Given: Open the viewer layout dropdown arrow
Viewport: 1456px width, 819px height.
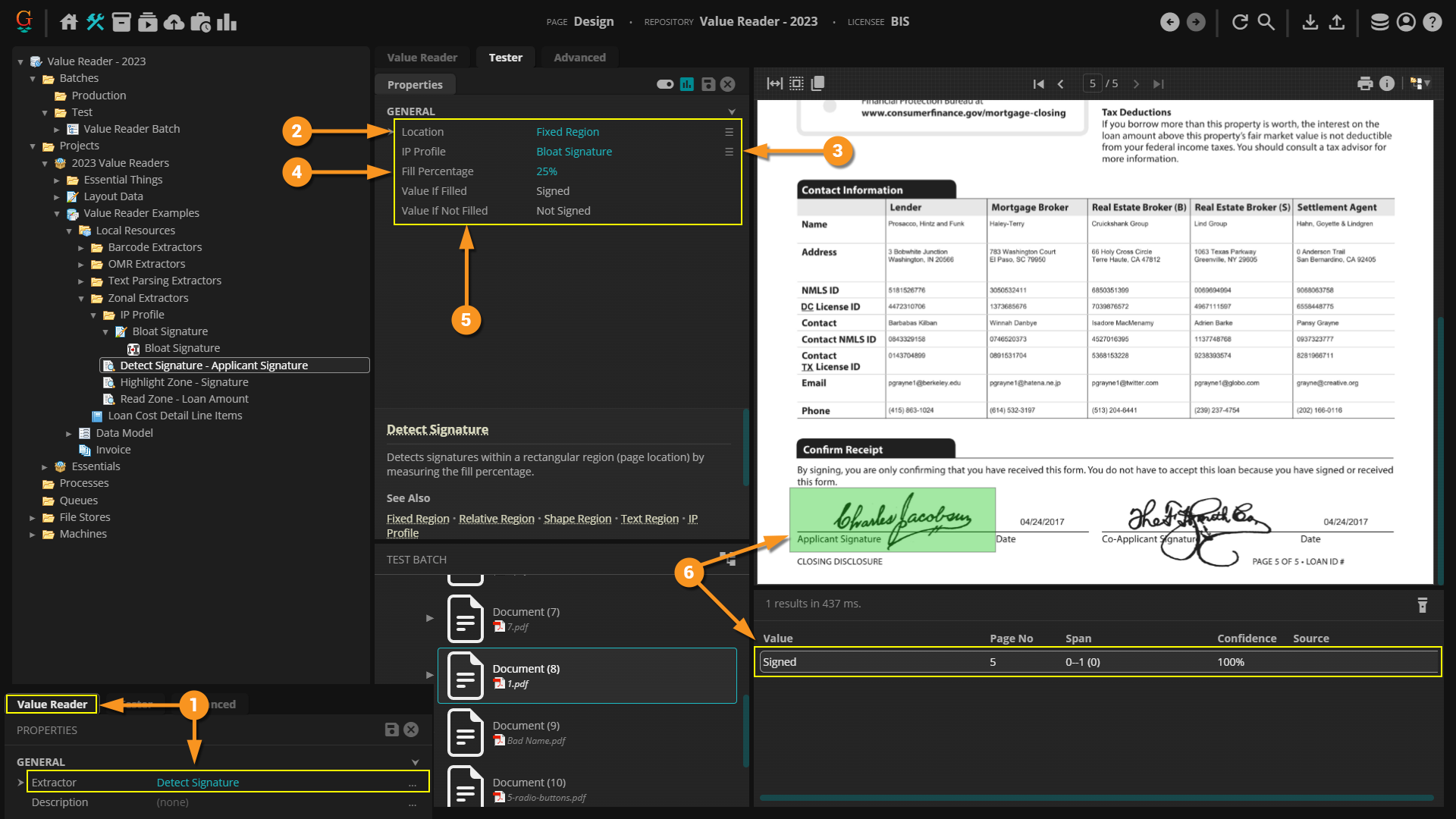Looking at the screenshot, I should tap(1428, 83).
